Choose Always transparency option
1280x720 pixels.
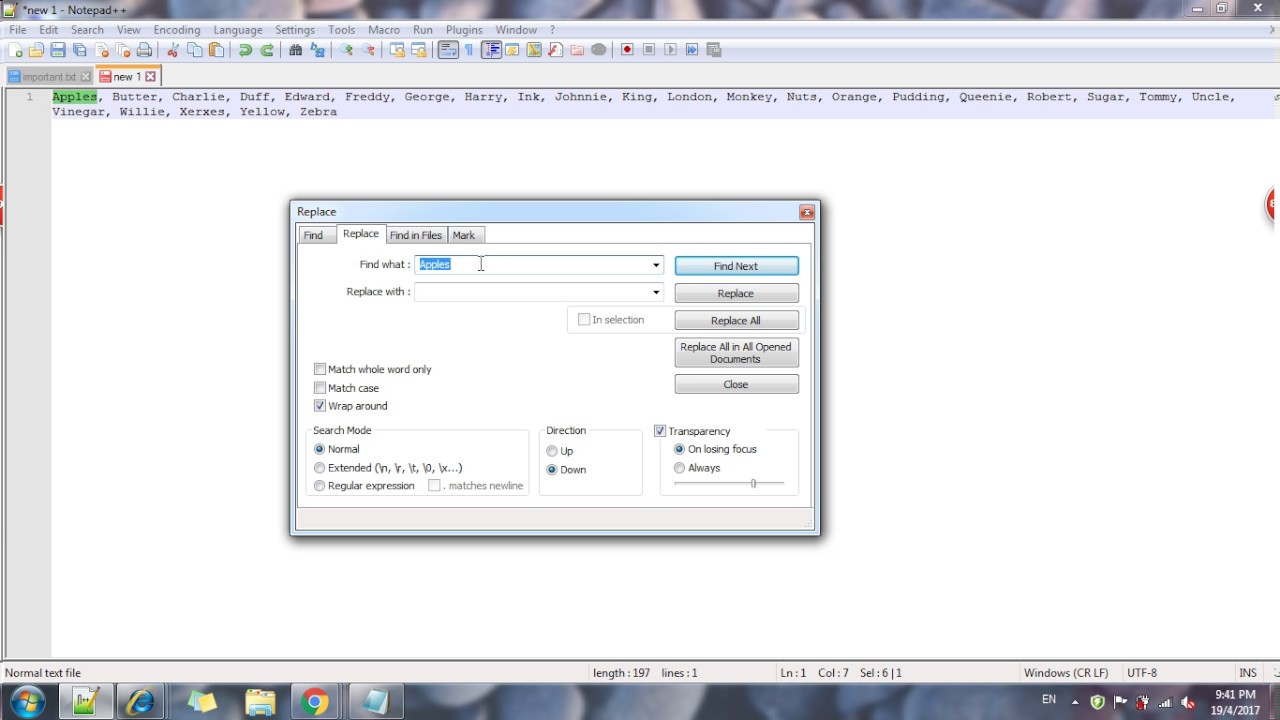680,468
